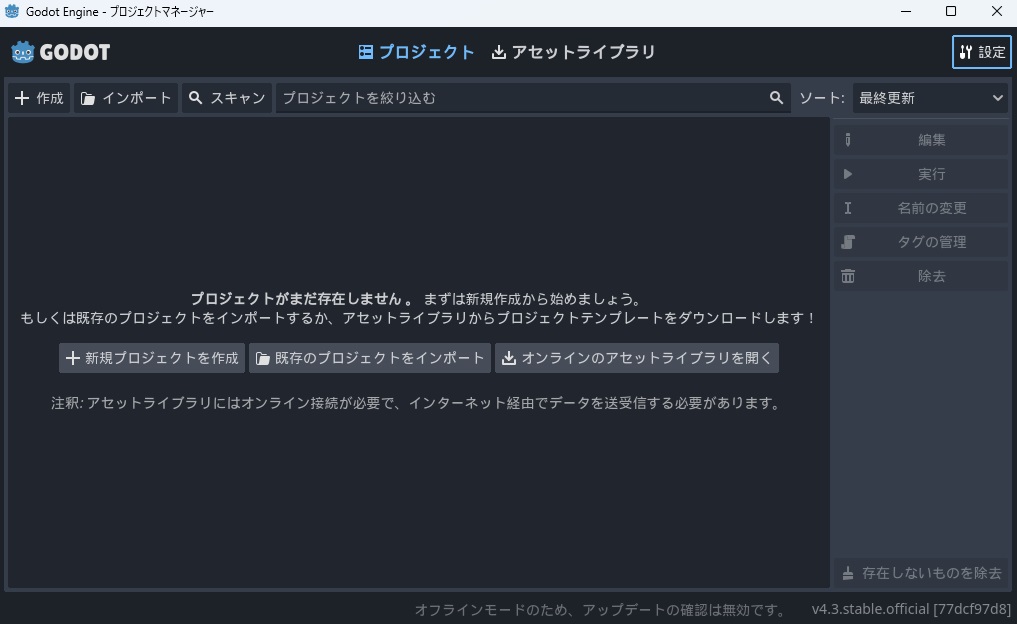Click the 作成 plus button in toolbar

coord(39,98)
